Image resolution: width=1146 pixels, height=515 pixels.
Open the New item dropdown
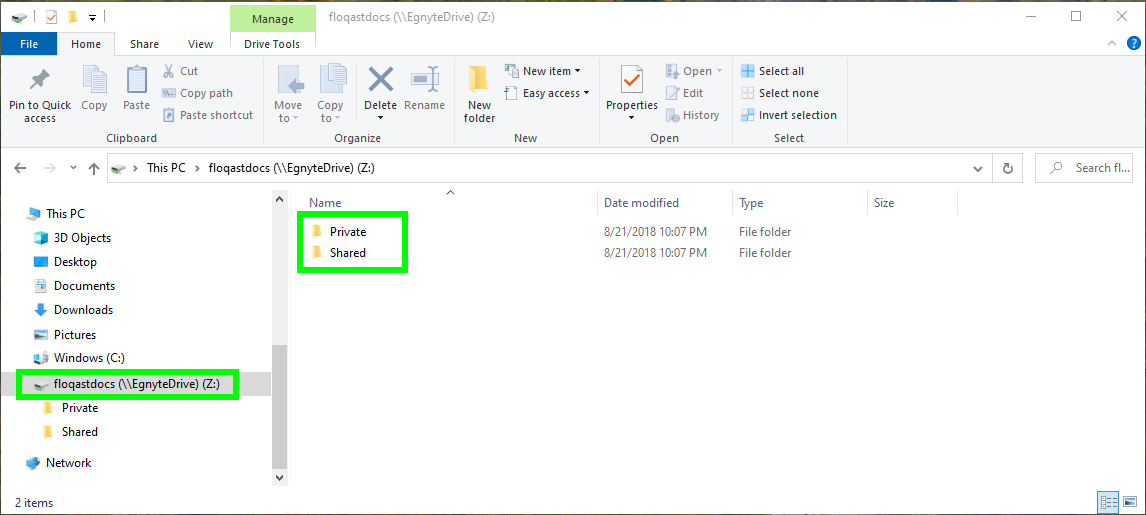(542, 71)
